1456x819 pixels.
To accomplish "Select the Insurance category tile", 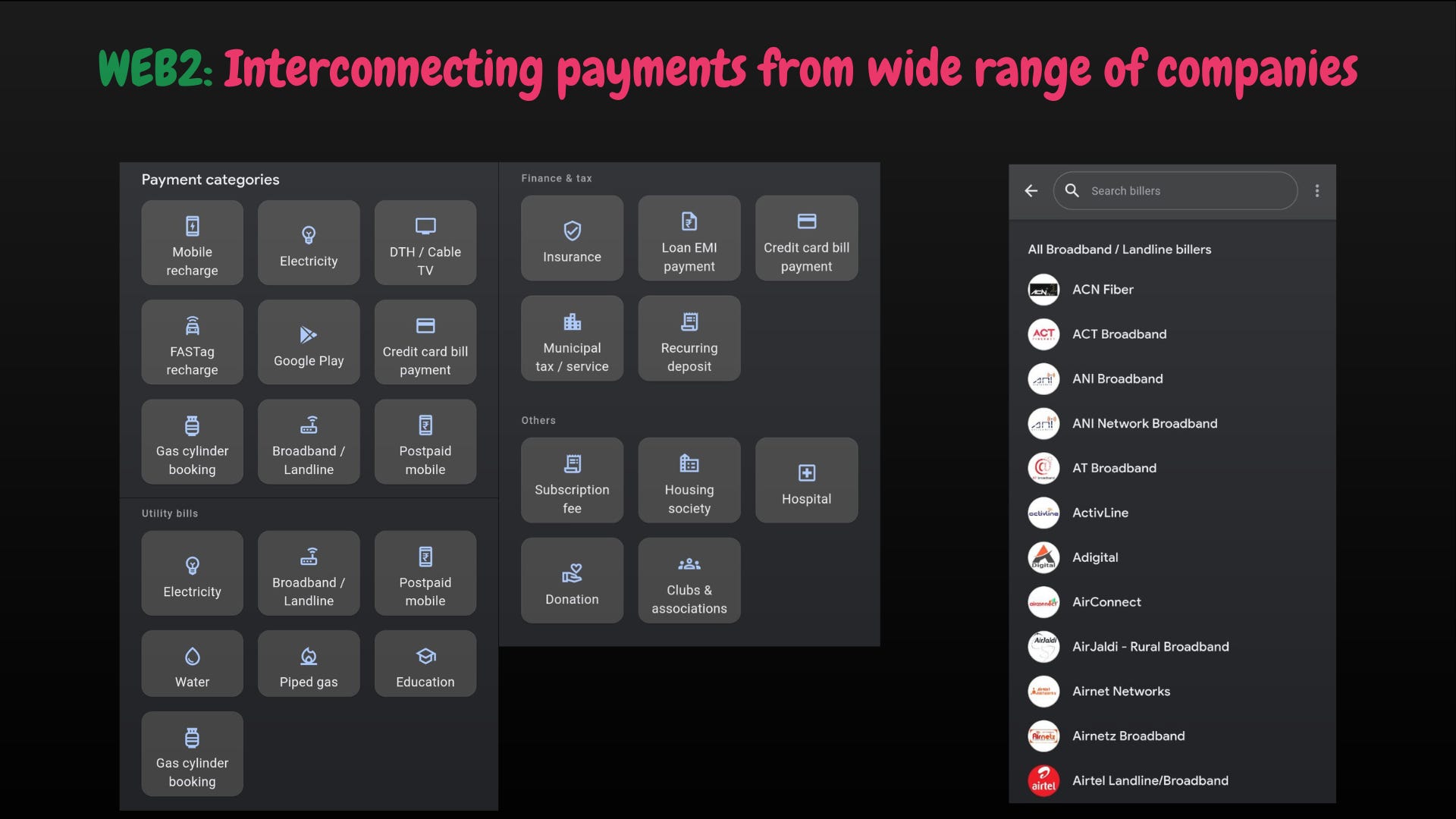I will pyautogui.click(x=572, y=238).
